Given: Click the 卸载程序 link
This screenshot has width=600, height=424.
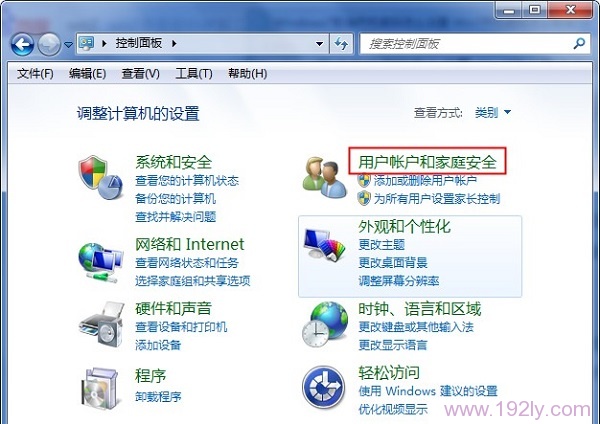Looking at the screenshot, I should (x=158, y=396).
